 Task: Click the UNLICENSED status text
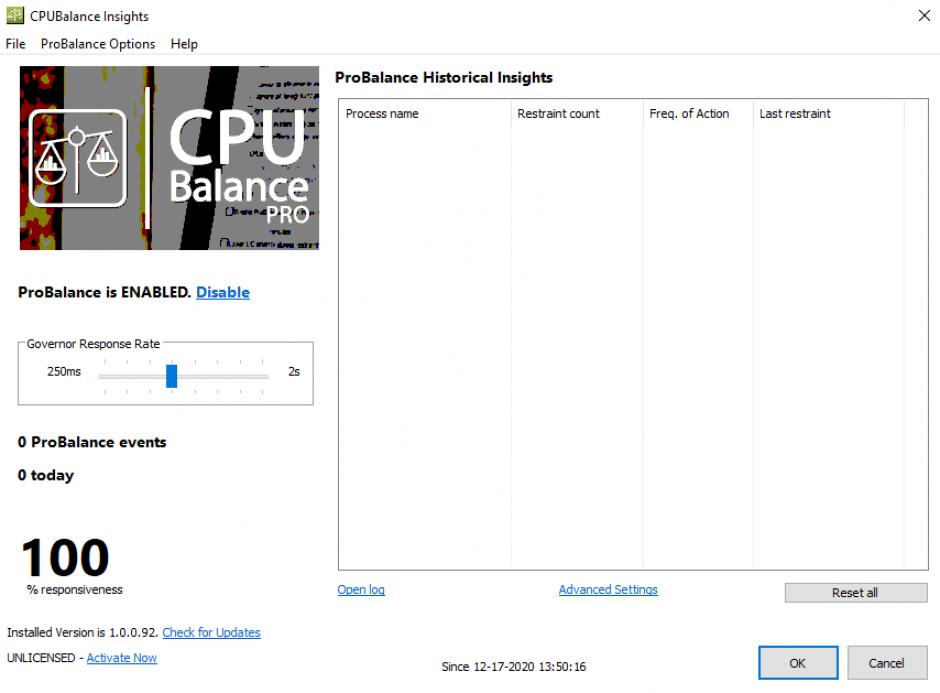(x=41, y=658)
